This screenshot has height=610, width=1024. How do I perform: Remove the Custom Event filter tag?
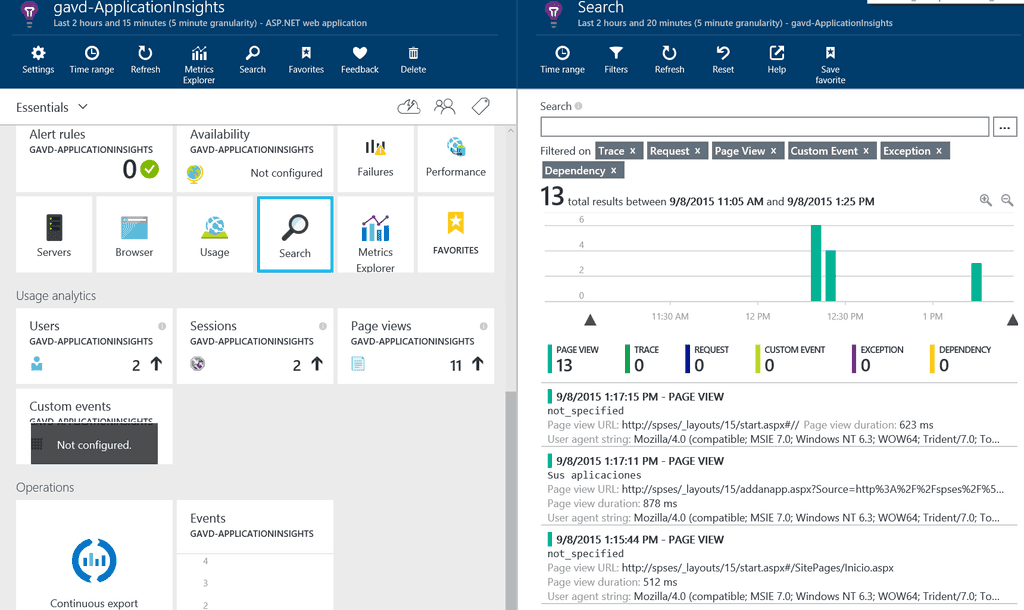click(866, 151)
